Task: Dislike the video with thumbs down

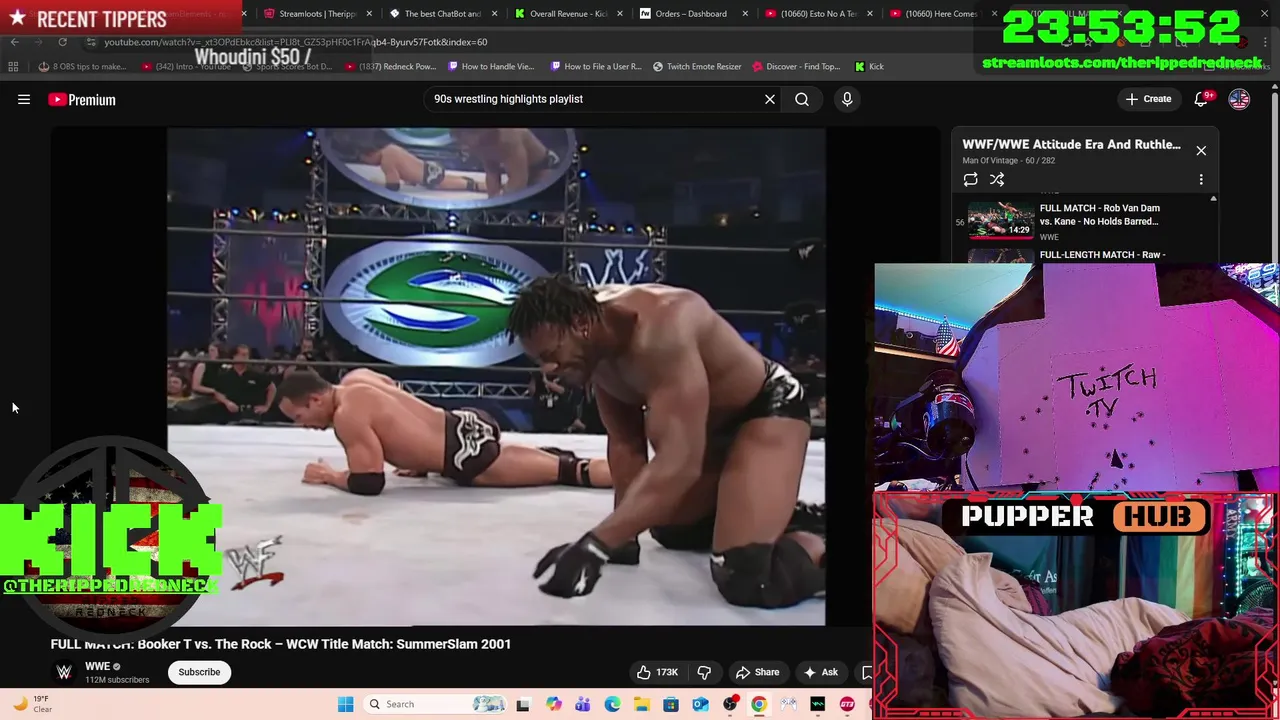Action: coord(704,672)
